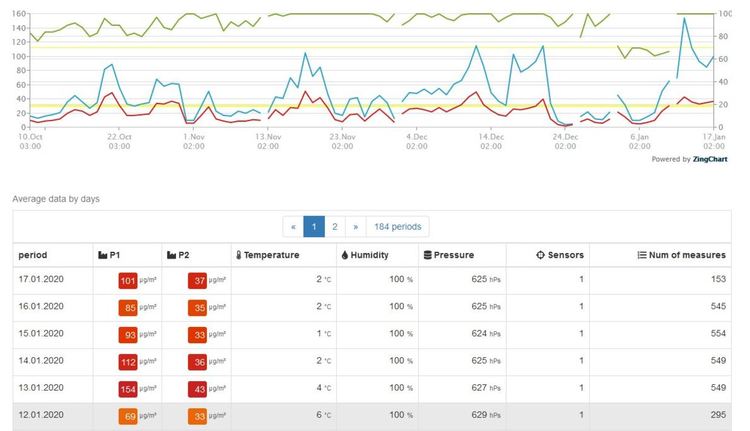
Task: Click the P1 value 85 badge
Action: [128, 308]
